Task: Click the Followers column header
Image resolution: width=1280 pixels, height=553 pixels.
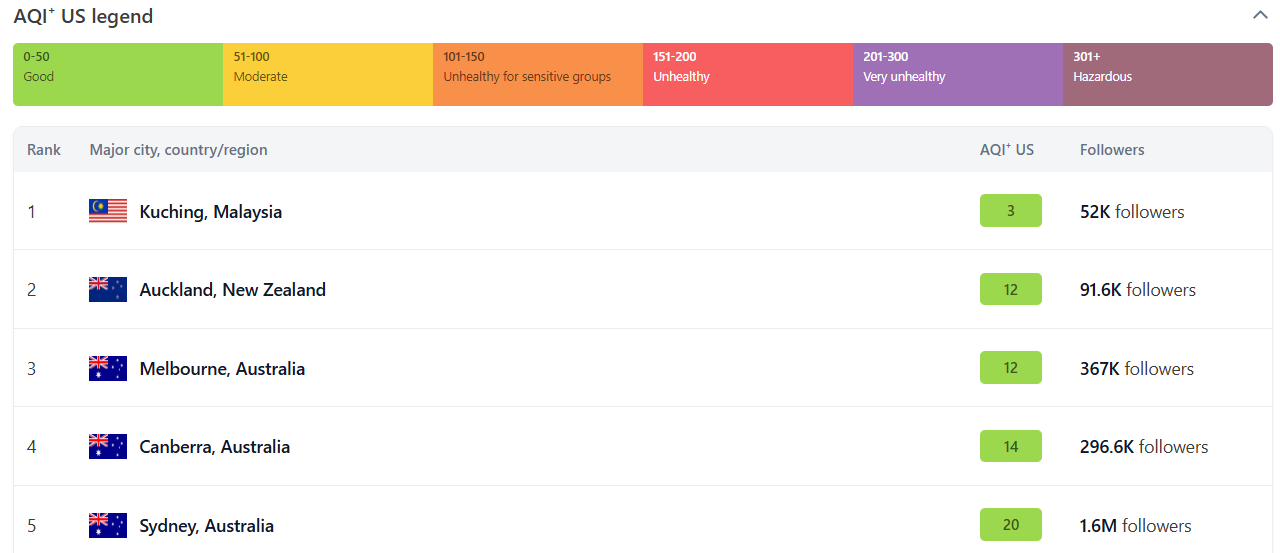Action: pyautogui.click(x=1112, y=150)
